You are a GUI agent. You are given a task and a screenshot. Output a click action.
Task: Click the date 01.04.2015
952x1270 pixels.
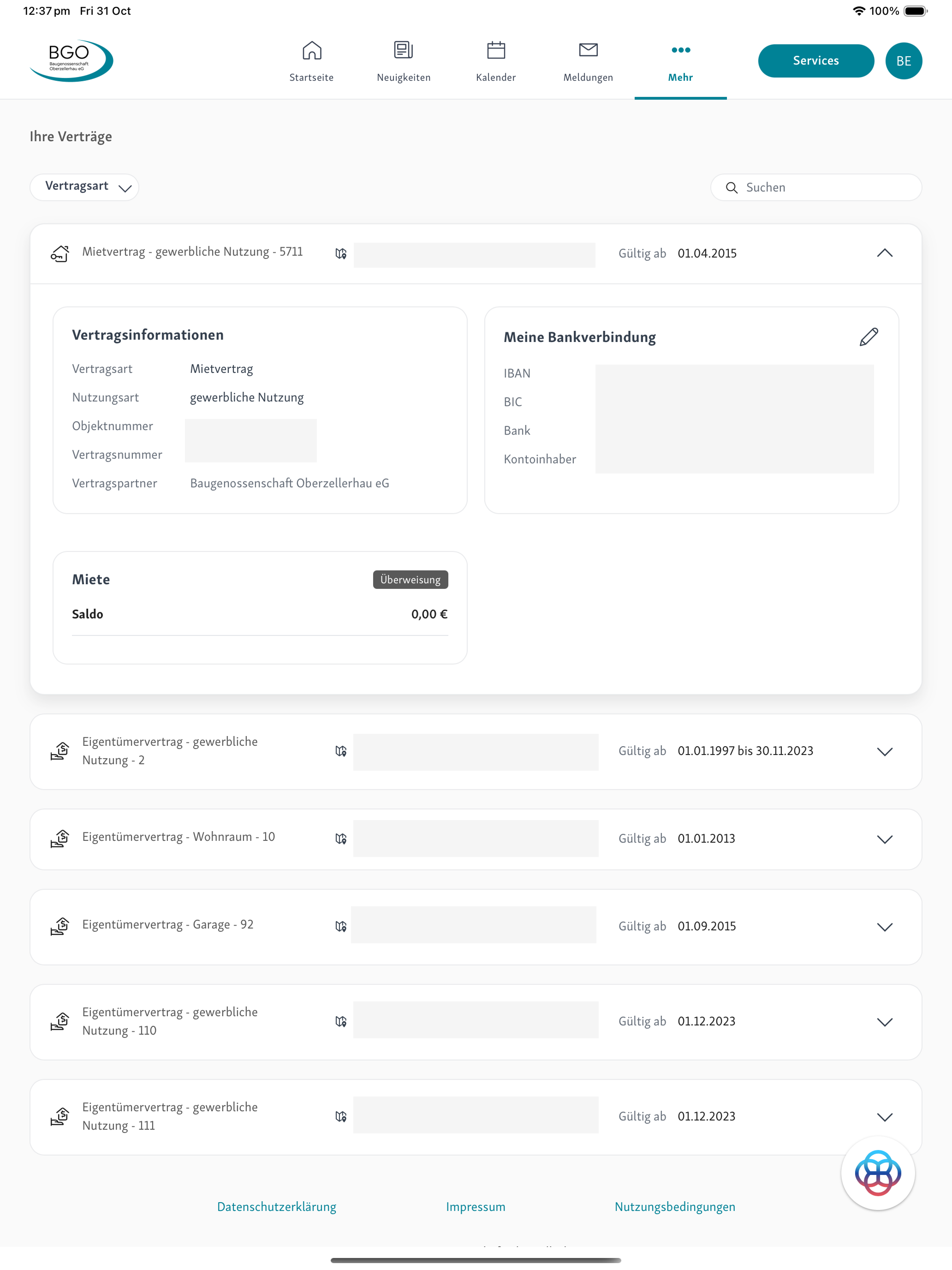(707, 254)
